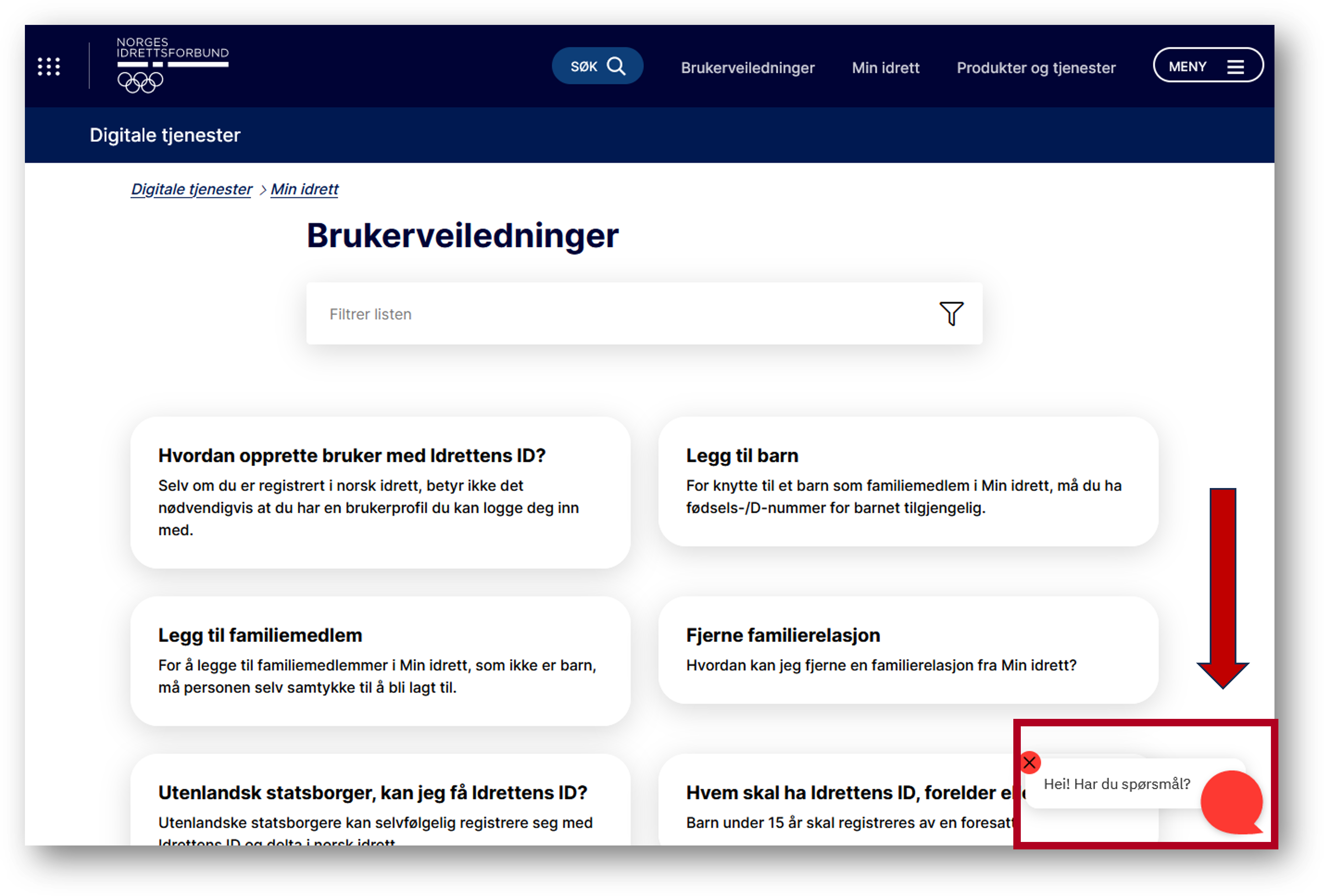The width and height of the screenshot is (1325, 896).
Task: Click the Norges Idrettsforbund logo
Action: tap(172, 65)
